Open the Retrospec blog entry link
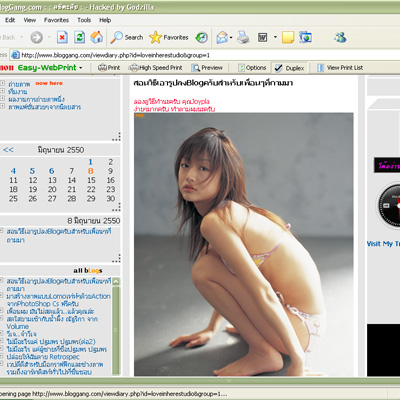This screenshot has width=400, height=400. [43, 356]
